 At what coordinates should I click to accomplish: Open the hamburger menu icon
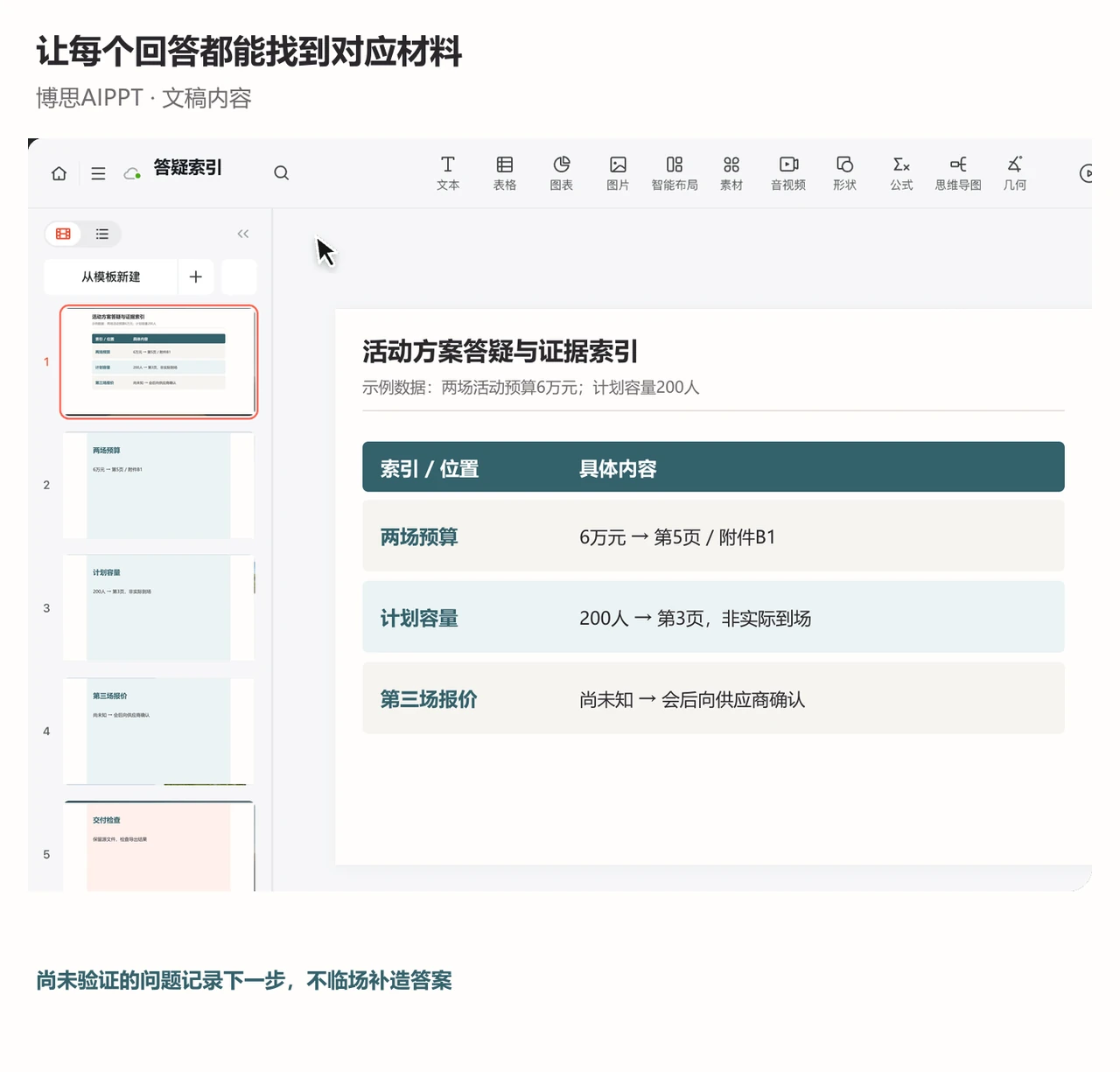coord(98,173)
